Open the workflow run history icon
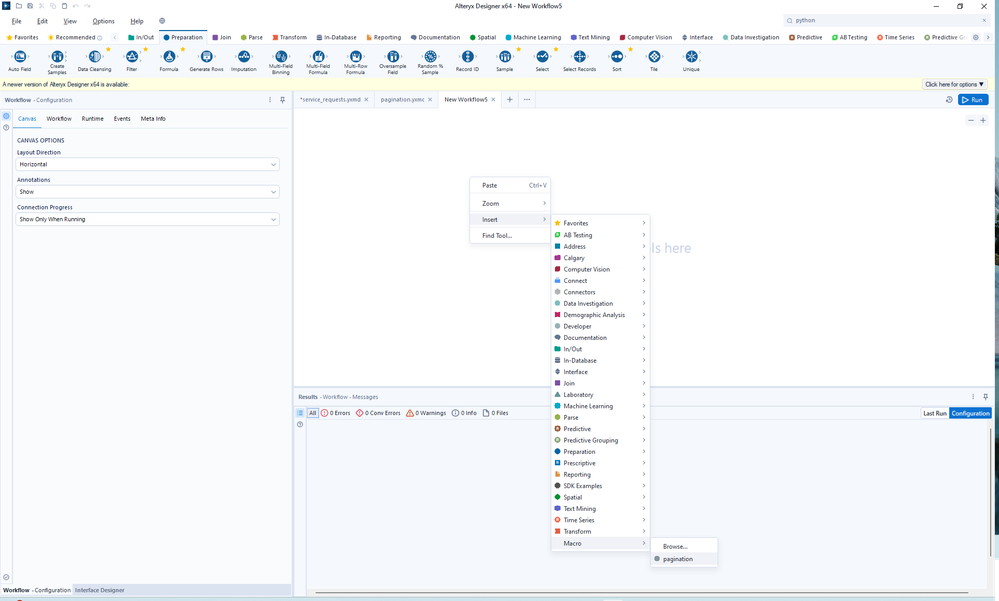Viewport: 999px width, 601px height. tap(949, 99)
